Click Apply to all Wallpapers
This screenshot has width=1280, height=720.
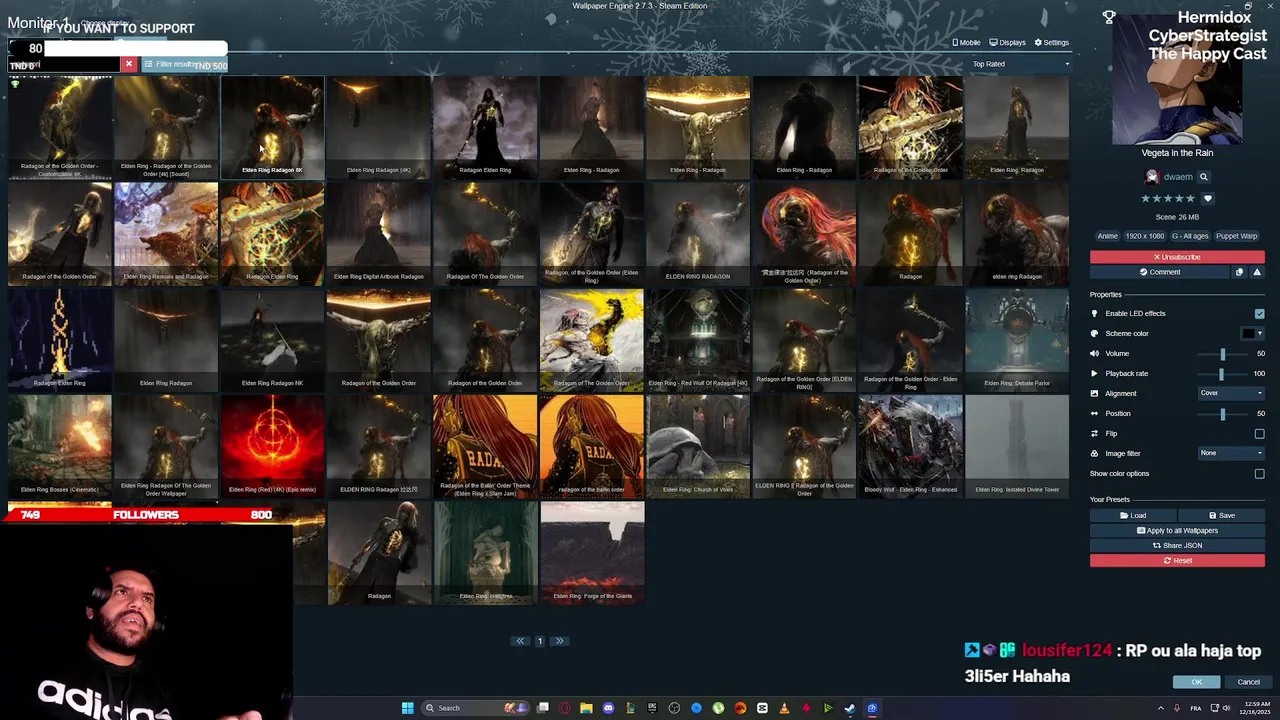[x=1177, y=531]
